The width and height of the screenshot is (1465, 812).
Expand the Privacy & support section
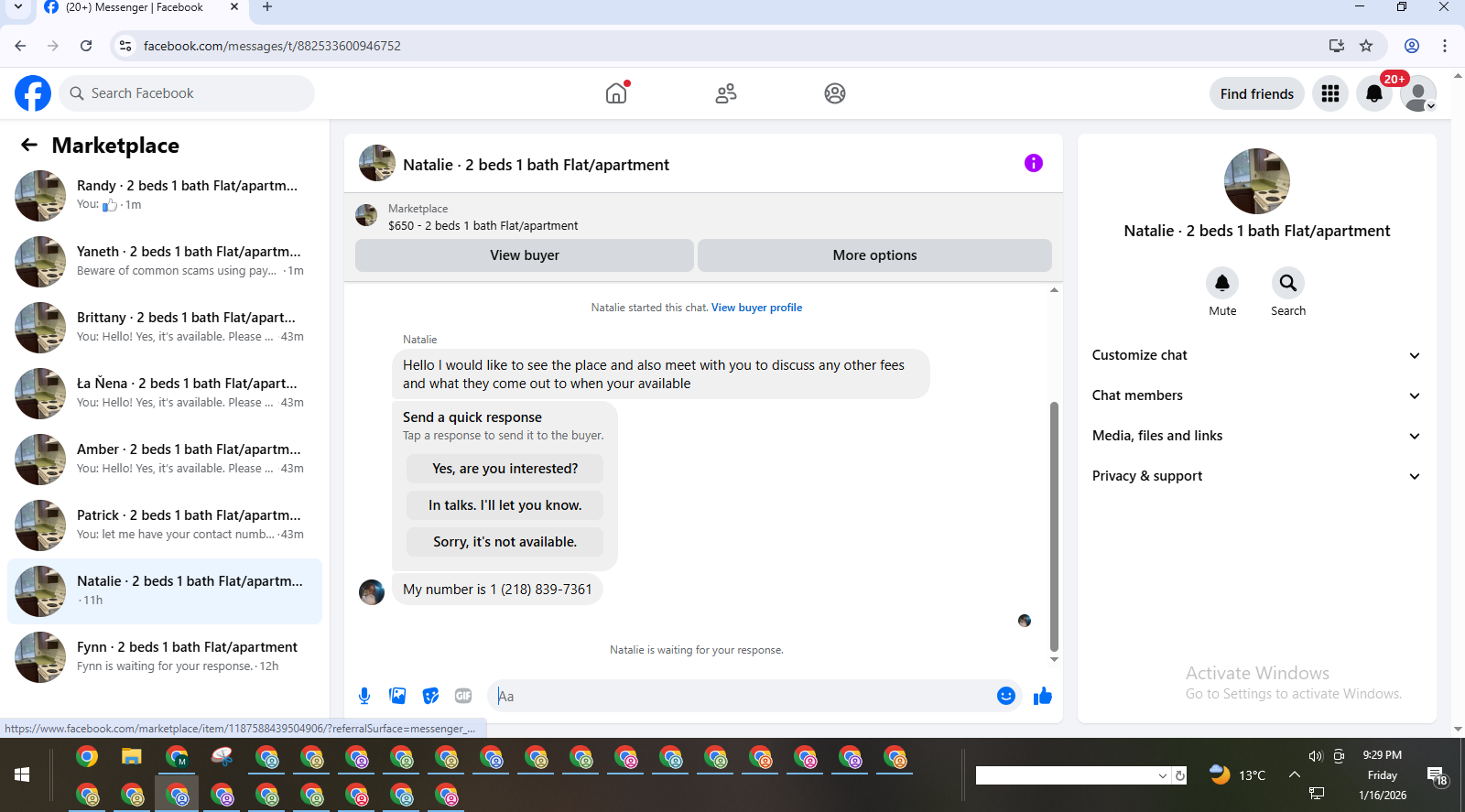(x=1256, y=476)
